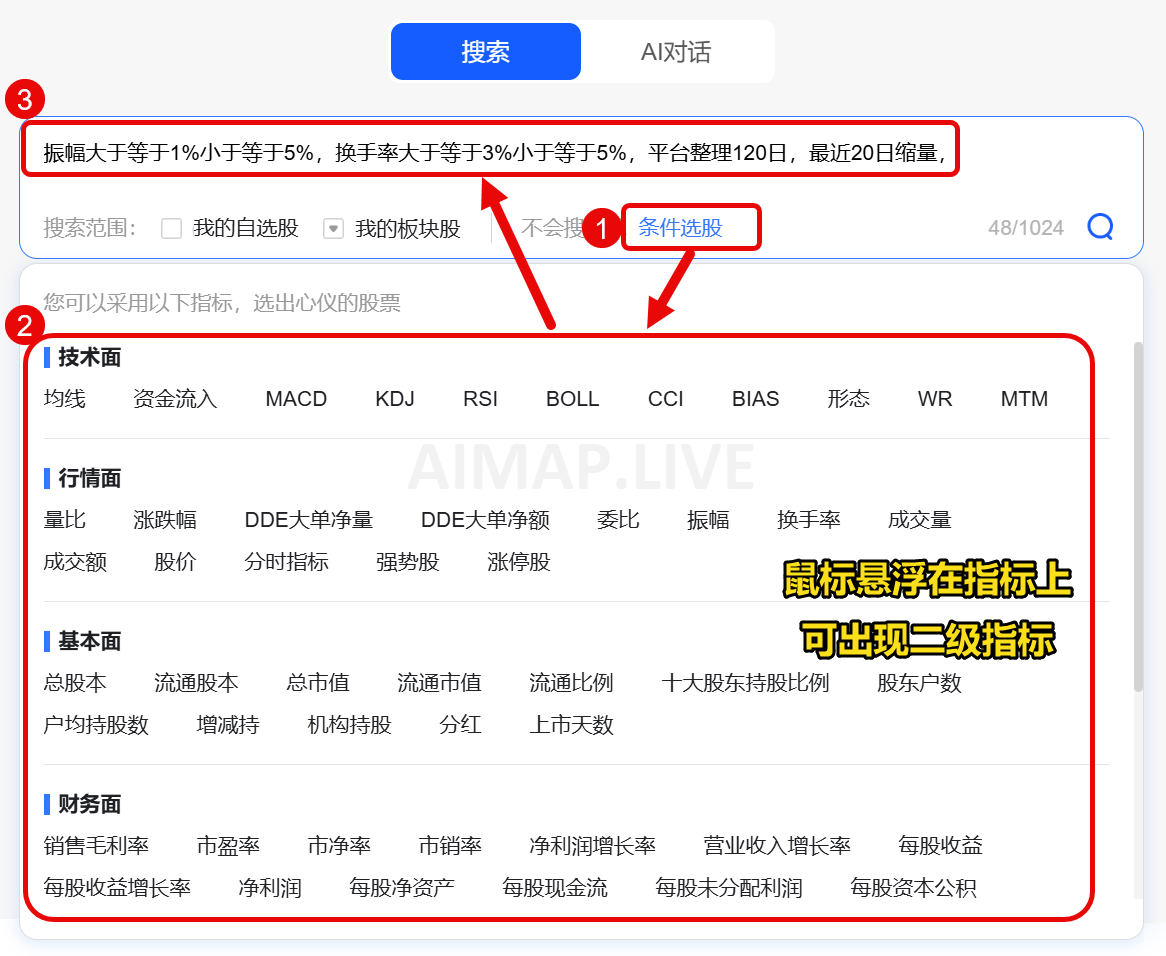Open the 条件选股 link
Viewport: 1166px width, 956px height.
pos(681,227)
